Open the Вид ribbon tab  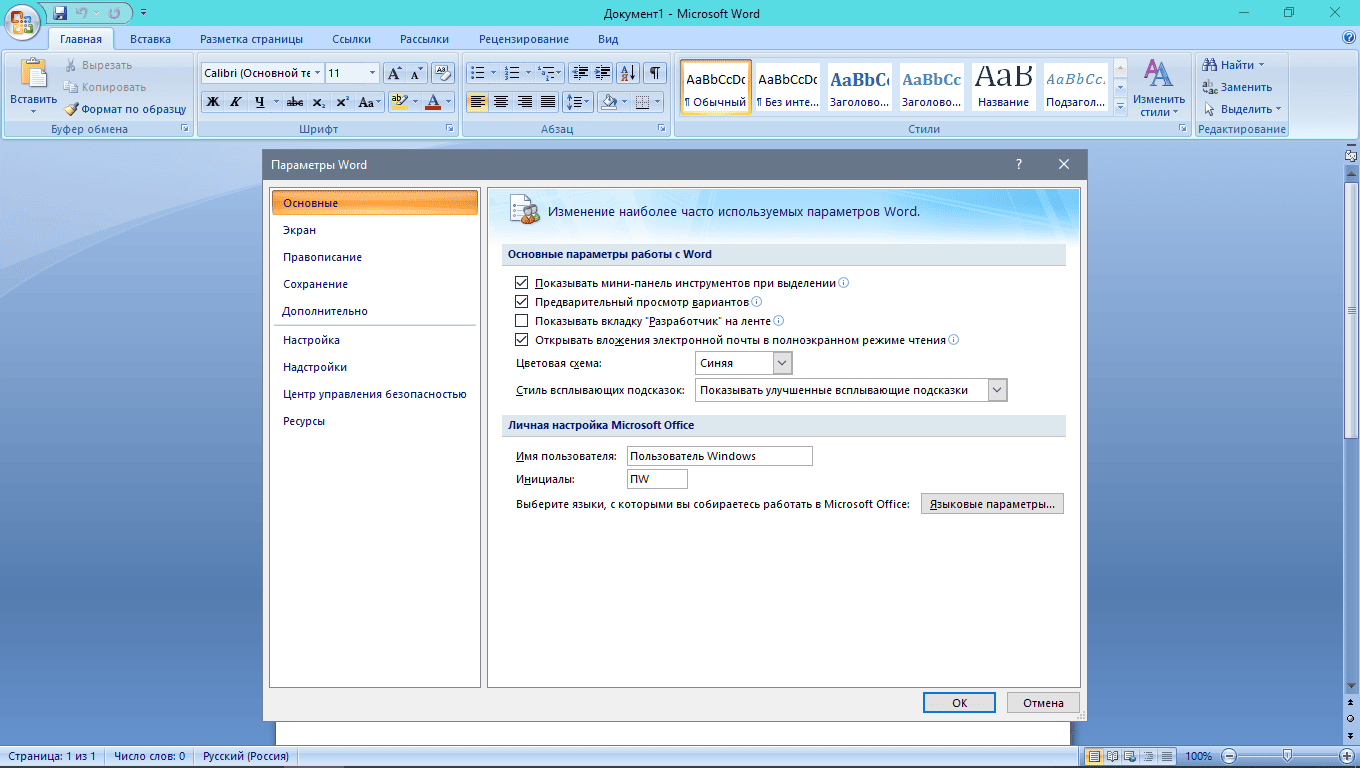point(608,39)
